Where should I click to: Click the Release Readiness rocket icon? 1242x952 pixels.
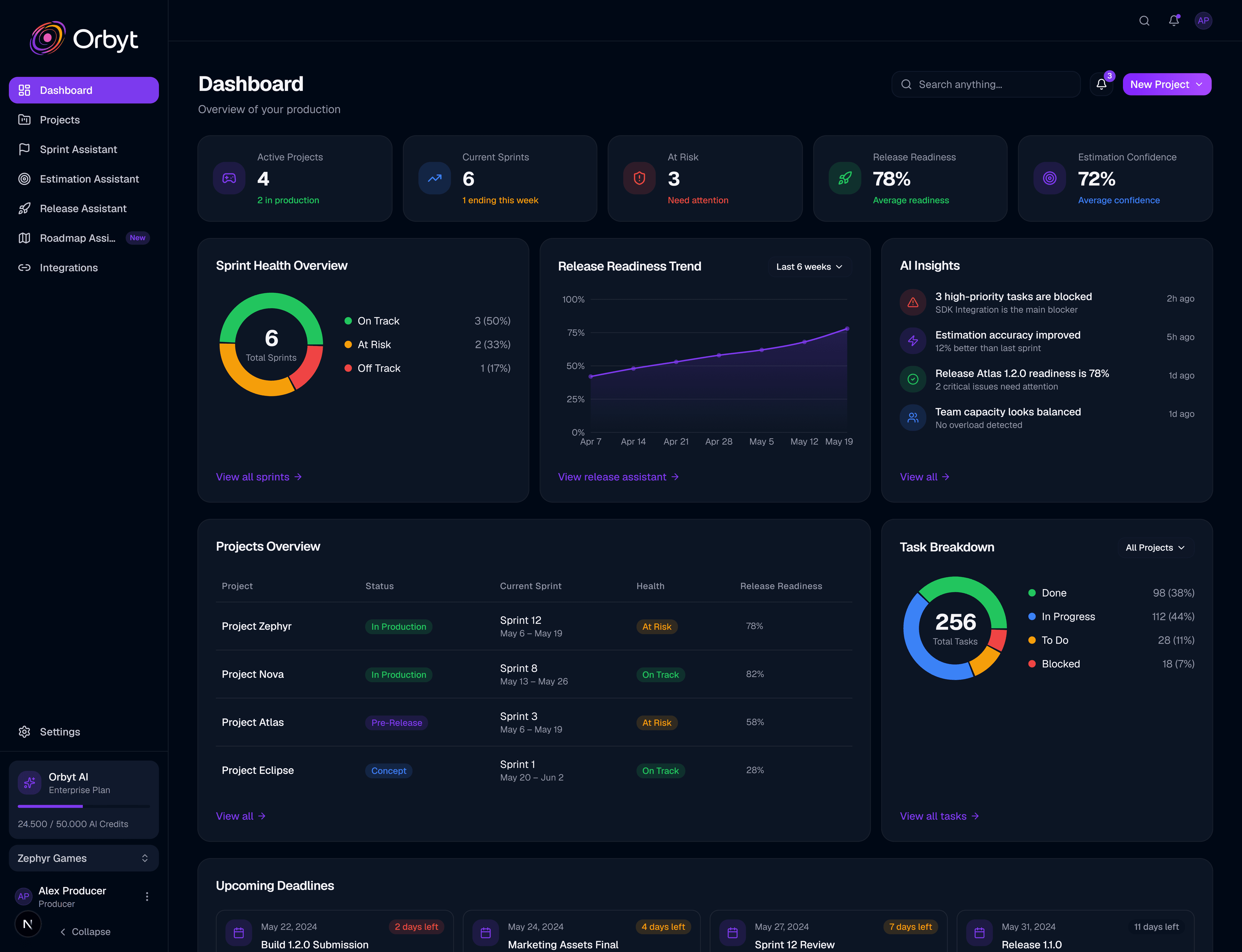[844, 178]
